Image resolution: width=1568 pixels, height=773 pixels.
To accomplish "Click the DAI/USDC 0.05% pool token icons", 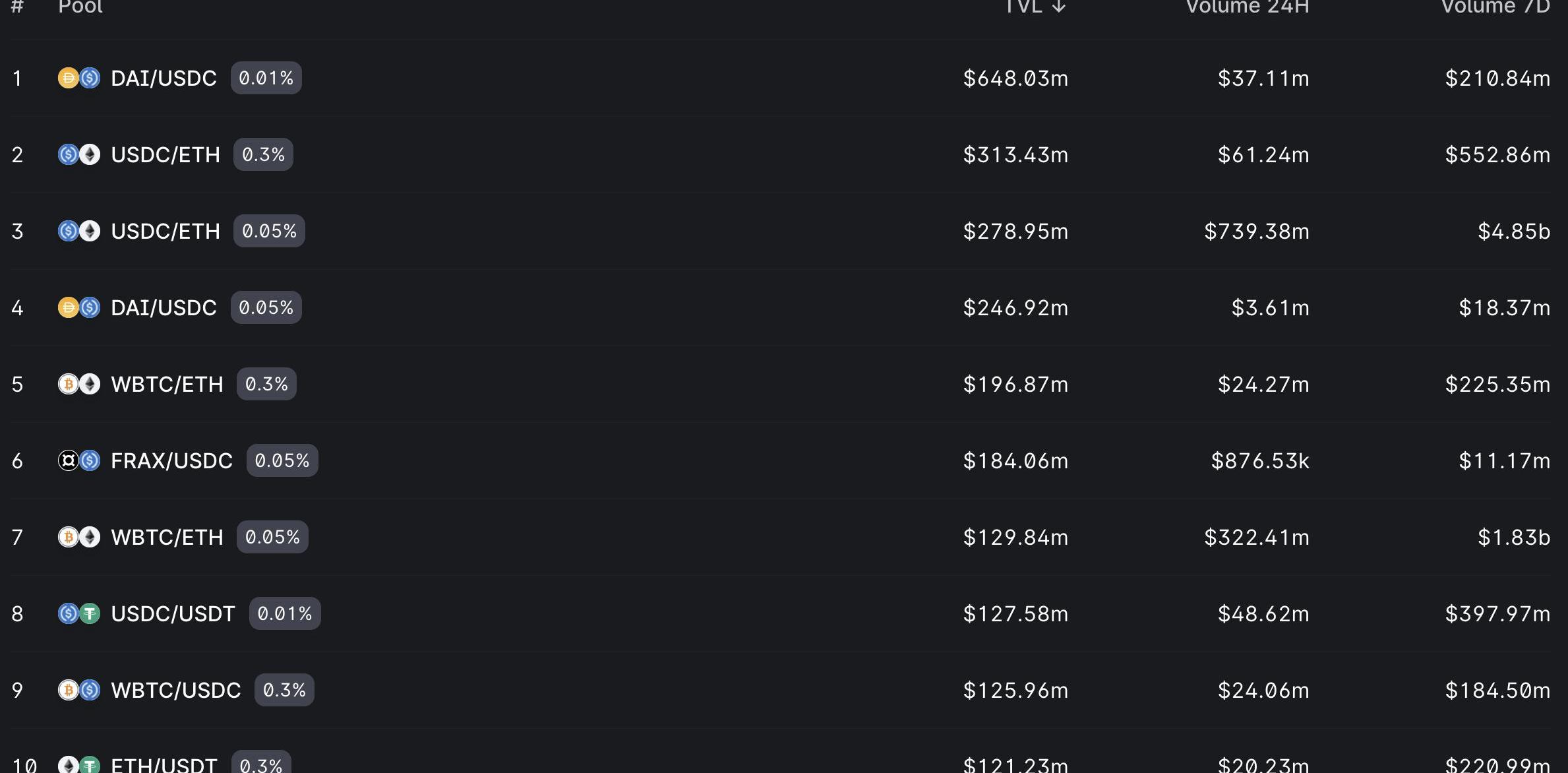I will coord(79,307).
